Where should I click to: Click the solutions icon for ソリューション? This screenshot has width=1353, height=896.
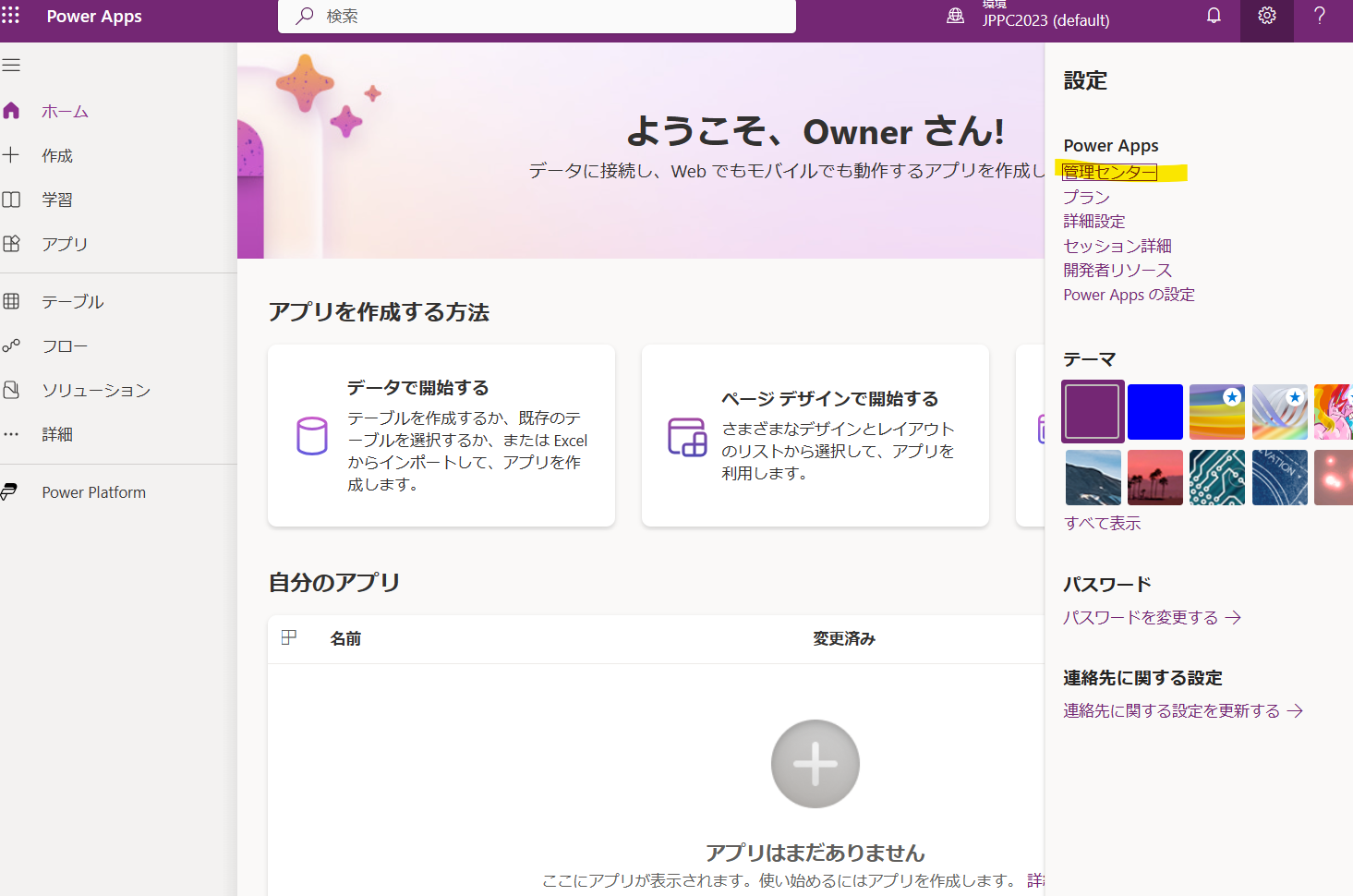[11, 390]
